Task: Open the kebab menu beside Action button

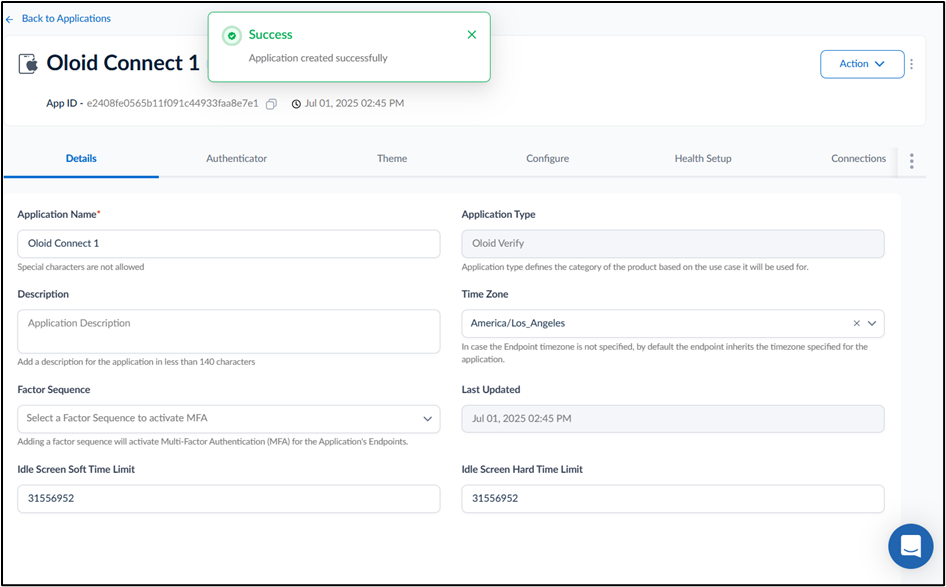Action: pyautogui.click(x=912, y=64)
